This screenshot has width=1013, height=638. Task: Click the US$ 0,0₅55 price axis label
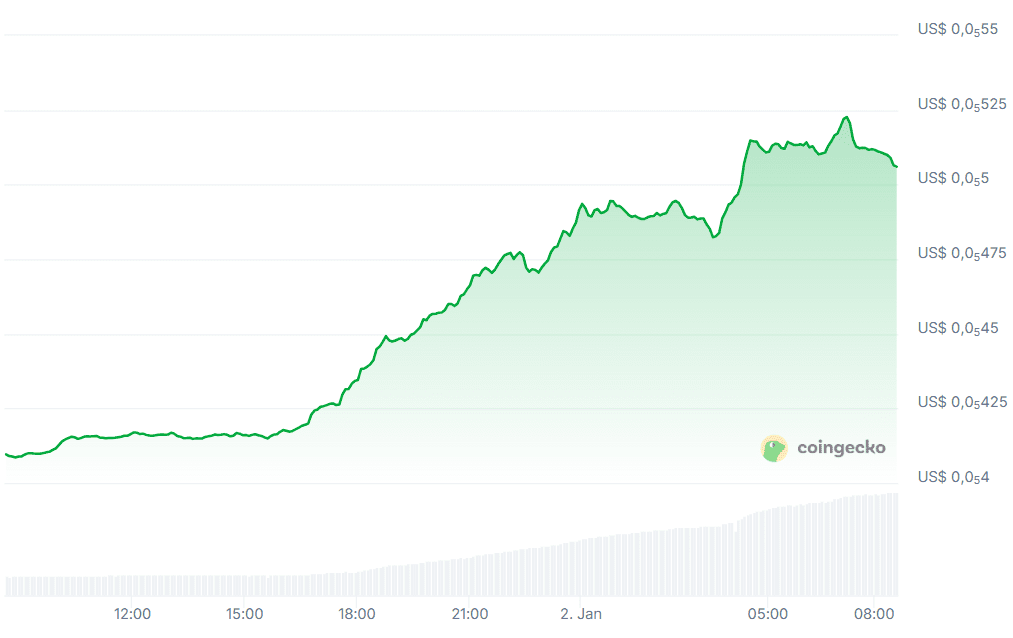pos(957,30)
